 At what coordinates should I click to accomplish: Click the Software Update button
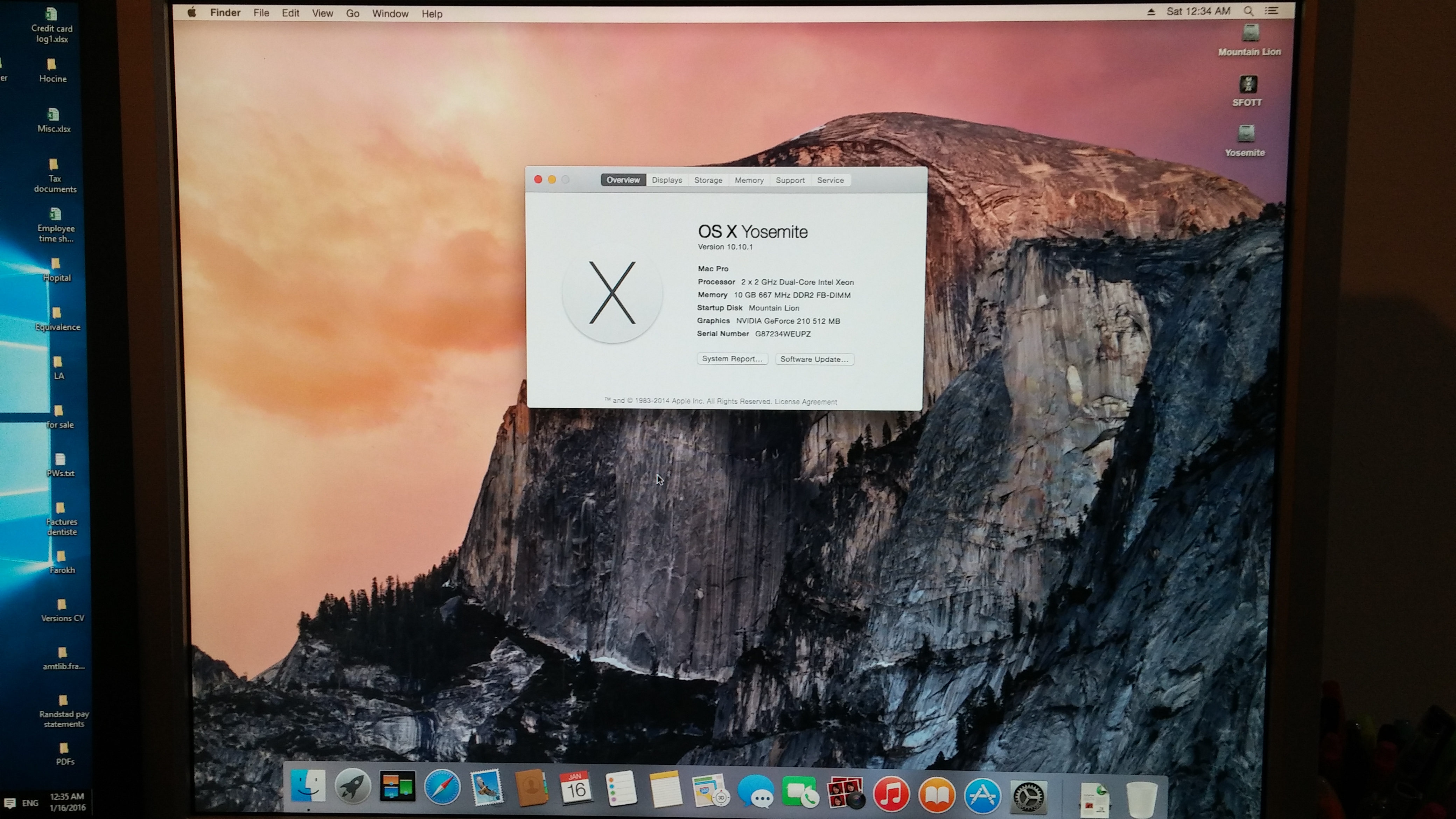814,359
